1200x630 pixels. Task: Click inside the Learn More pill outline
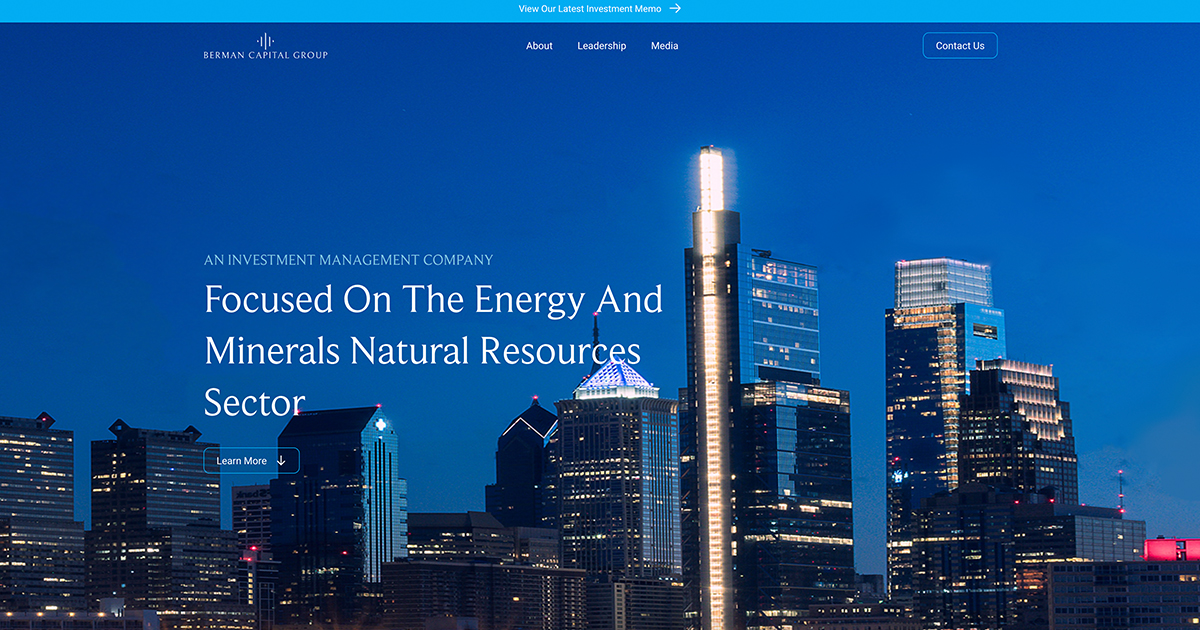(250, 460)
